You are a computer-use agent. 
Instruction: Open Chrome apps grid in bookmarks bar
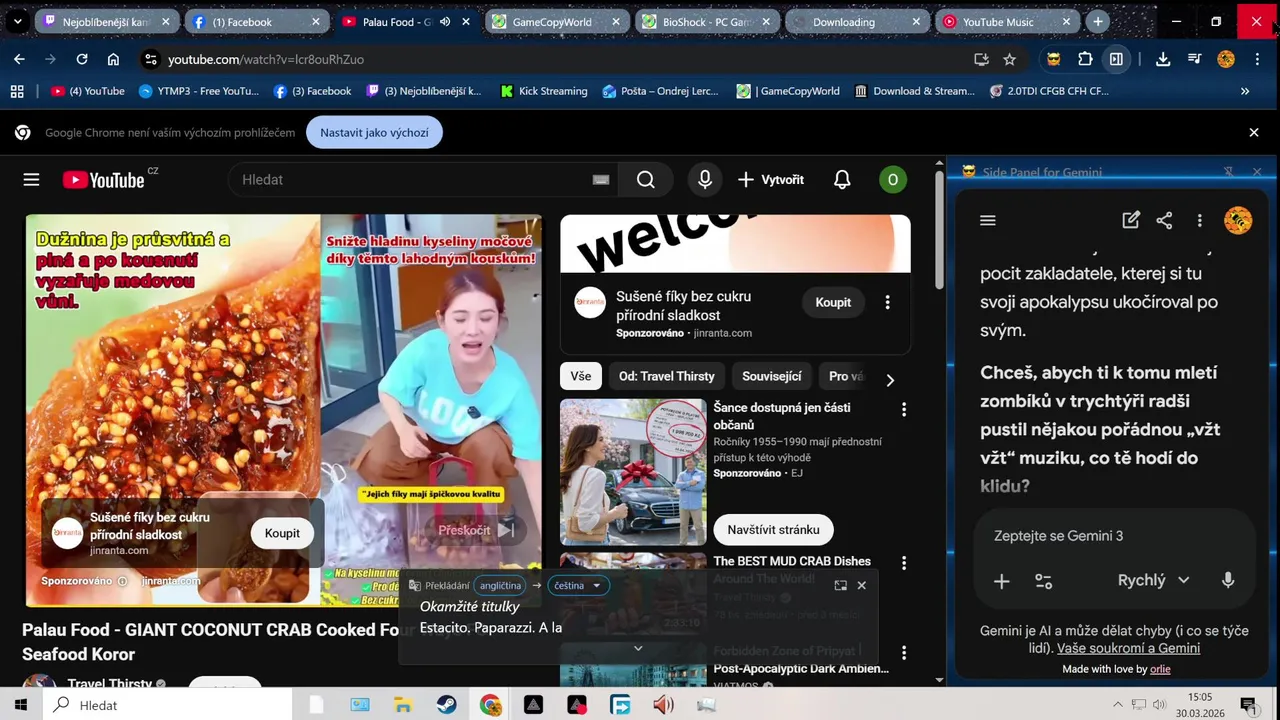(17, 91)
